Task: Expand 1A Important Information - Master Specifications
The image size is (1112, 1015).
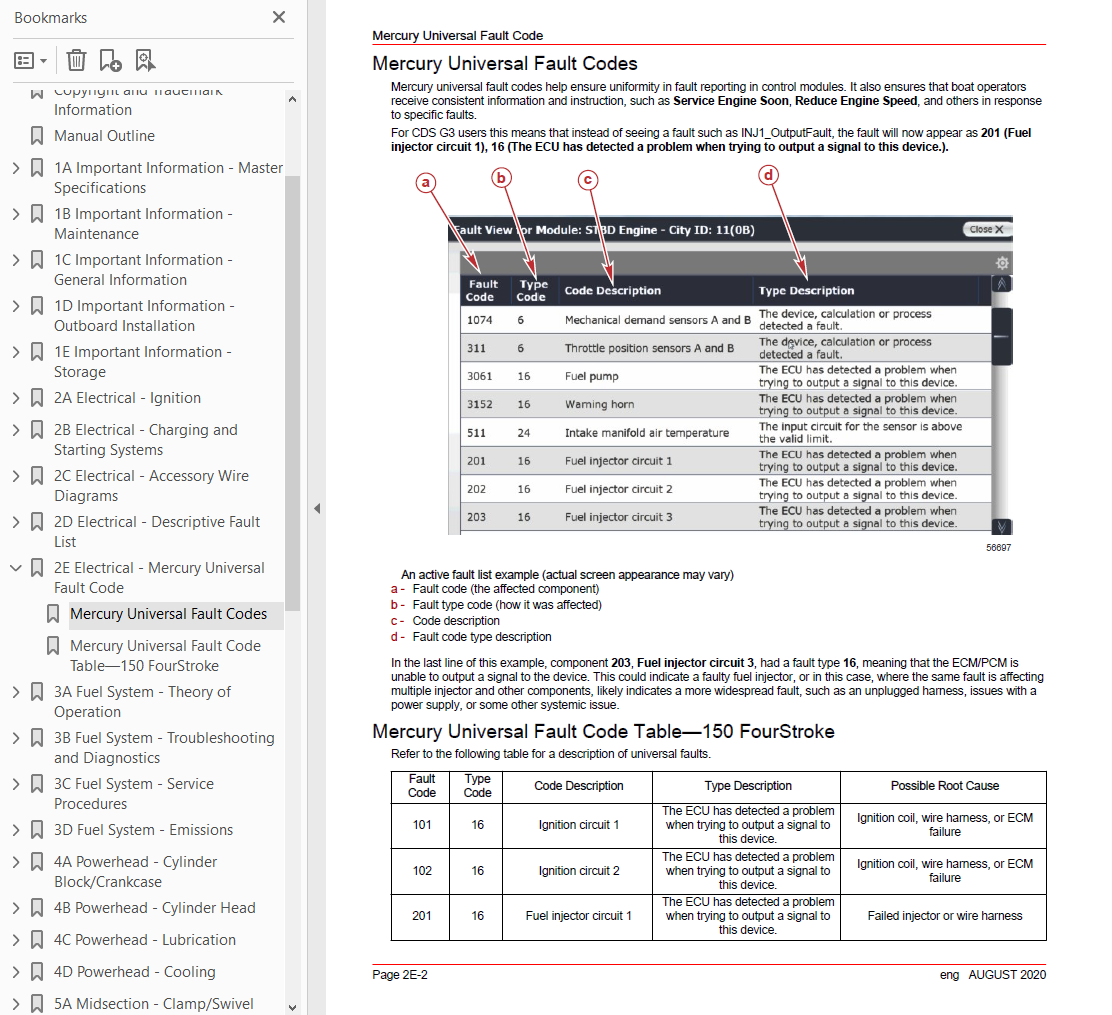Action: pyautogui.click(x=16, y=168)
